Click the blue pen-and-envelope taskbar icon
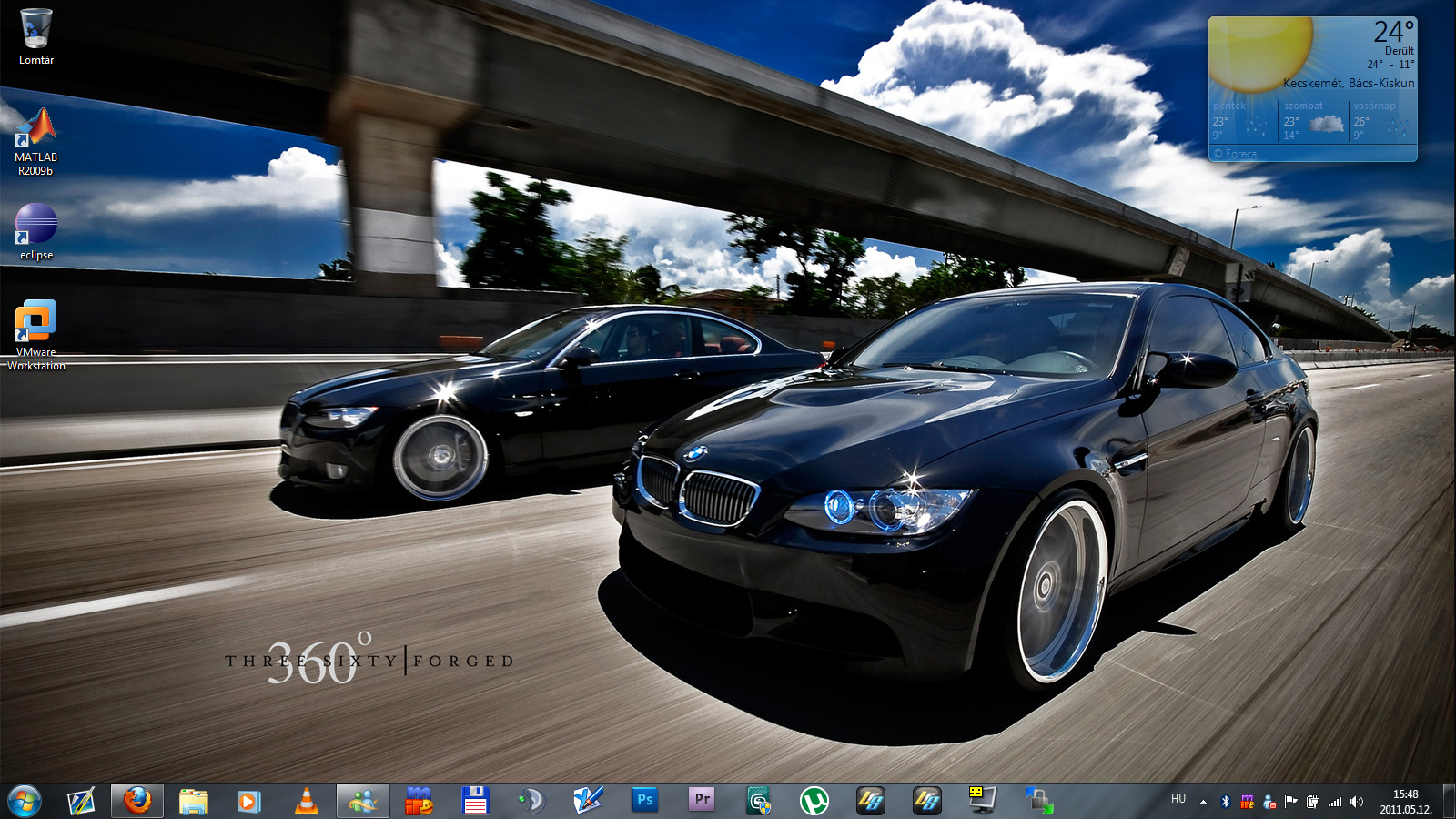 tap(589, 801)
